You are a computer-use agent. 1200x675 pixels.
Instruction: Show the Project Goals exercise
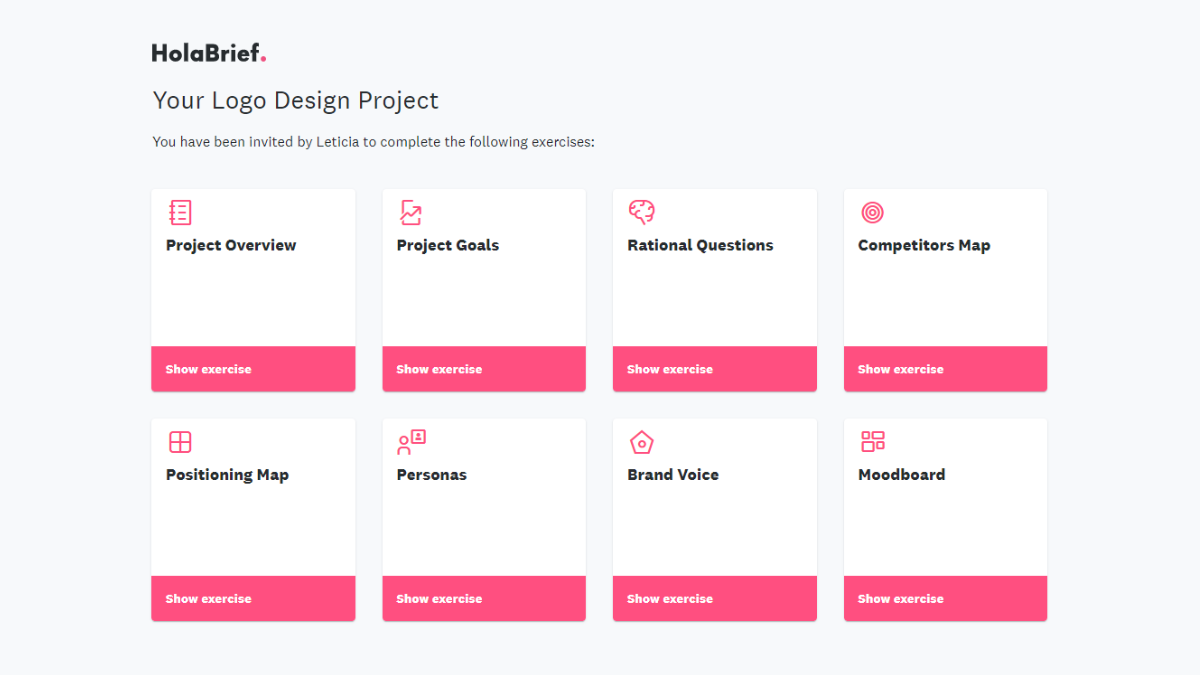483,368
